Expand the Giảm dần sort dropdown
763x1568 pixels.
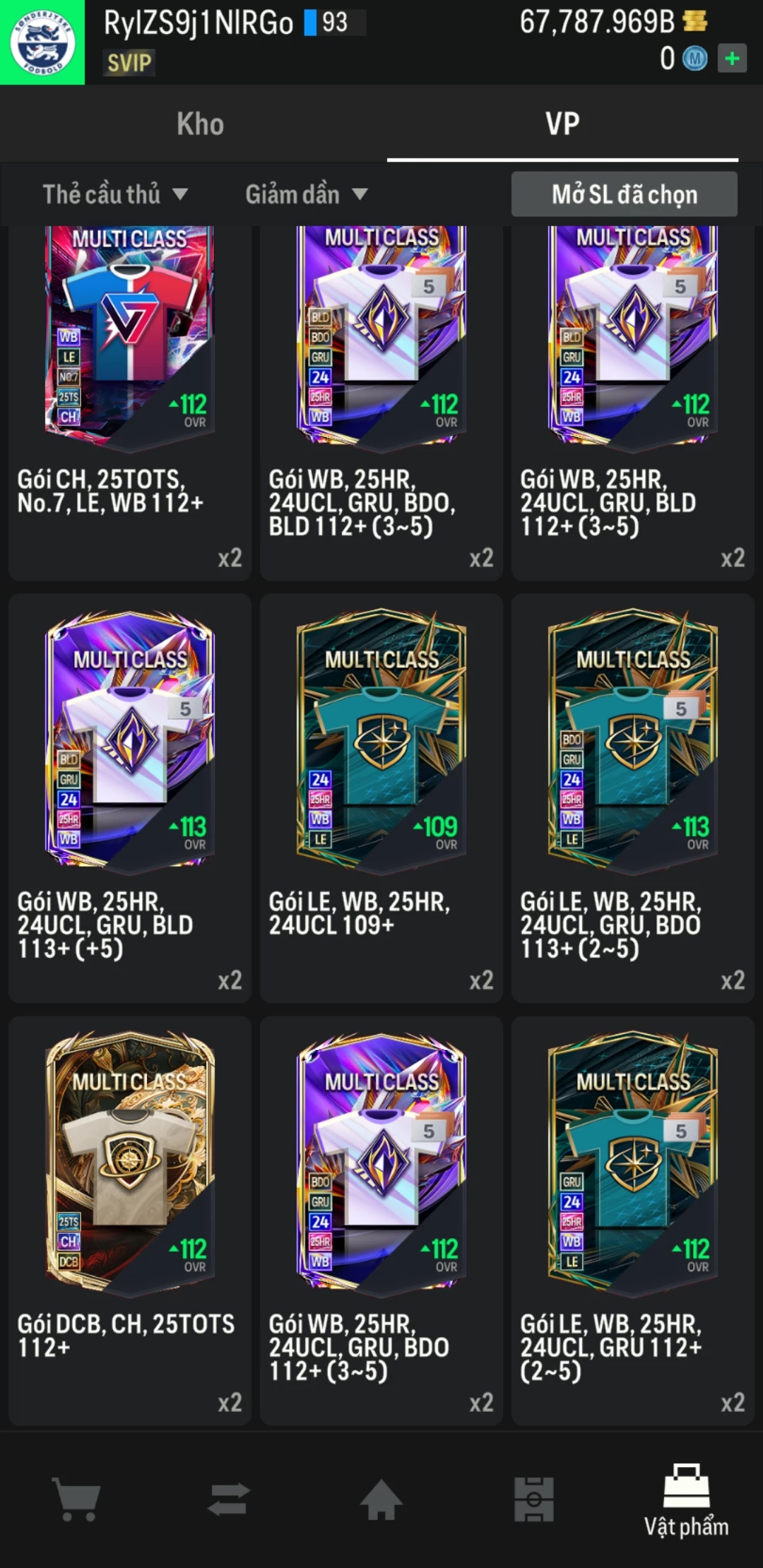click(307, 194)
